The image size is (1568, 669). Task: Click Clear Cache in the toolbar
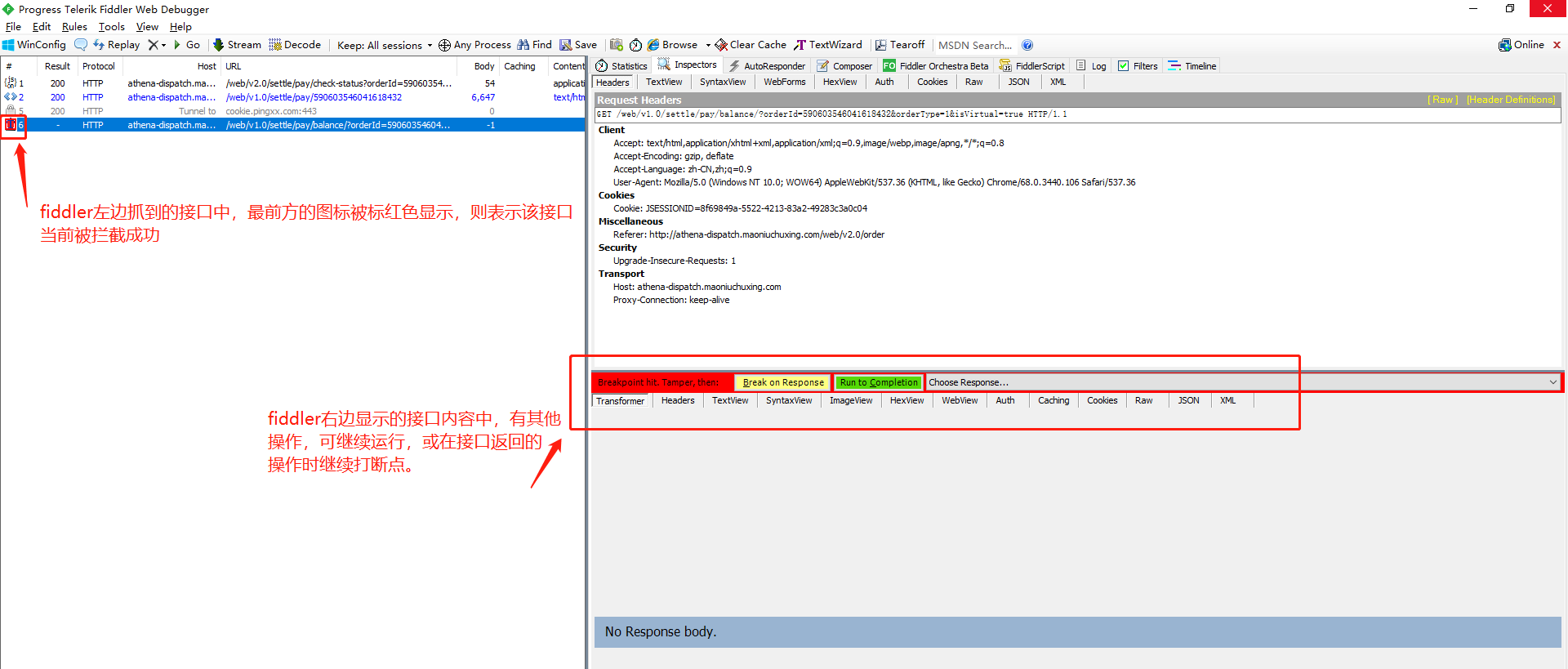(751, 45)
